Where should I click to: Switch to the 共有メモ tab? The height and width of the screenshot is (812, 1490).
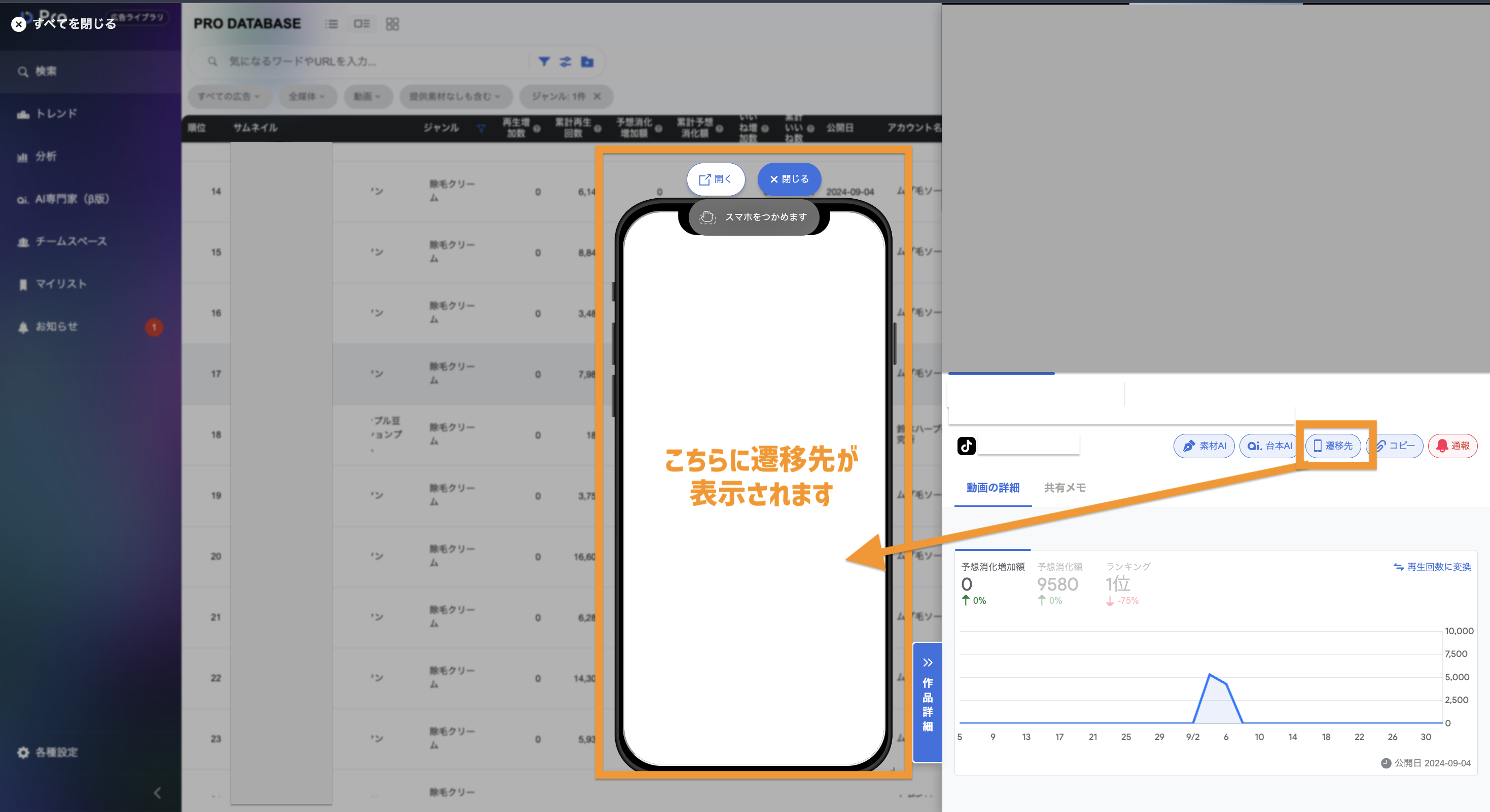[1065, 487]
